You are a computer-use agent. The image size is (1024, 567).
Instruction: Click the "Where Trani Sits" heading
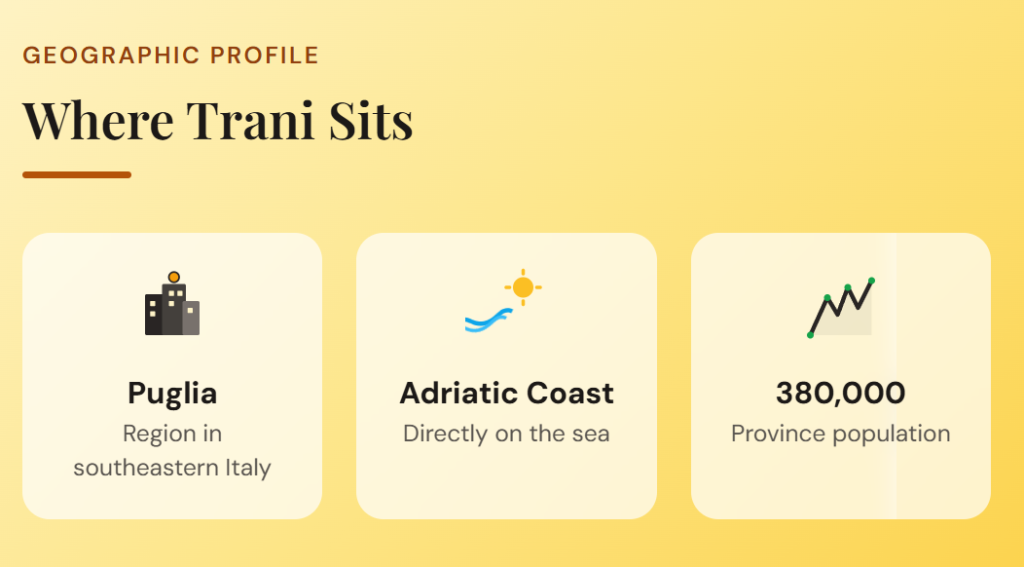tap(218, 121)
